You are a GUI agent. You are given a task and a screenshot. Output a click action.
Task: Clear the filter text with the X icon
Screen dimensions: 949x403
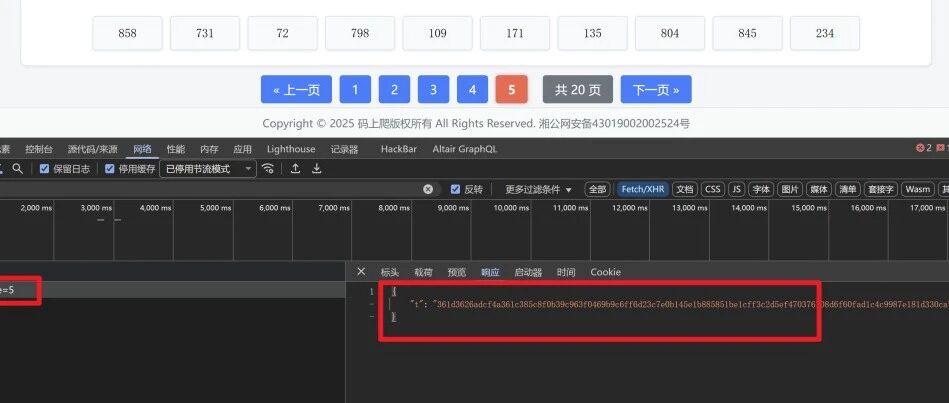(x=428, y=189)
